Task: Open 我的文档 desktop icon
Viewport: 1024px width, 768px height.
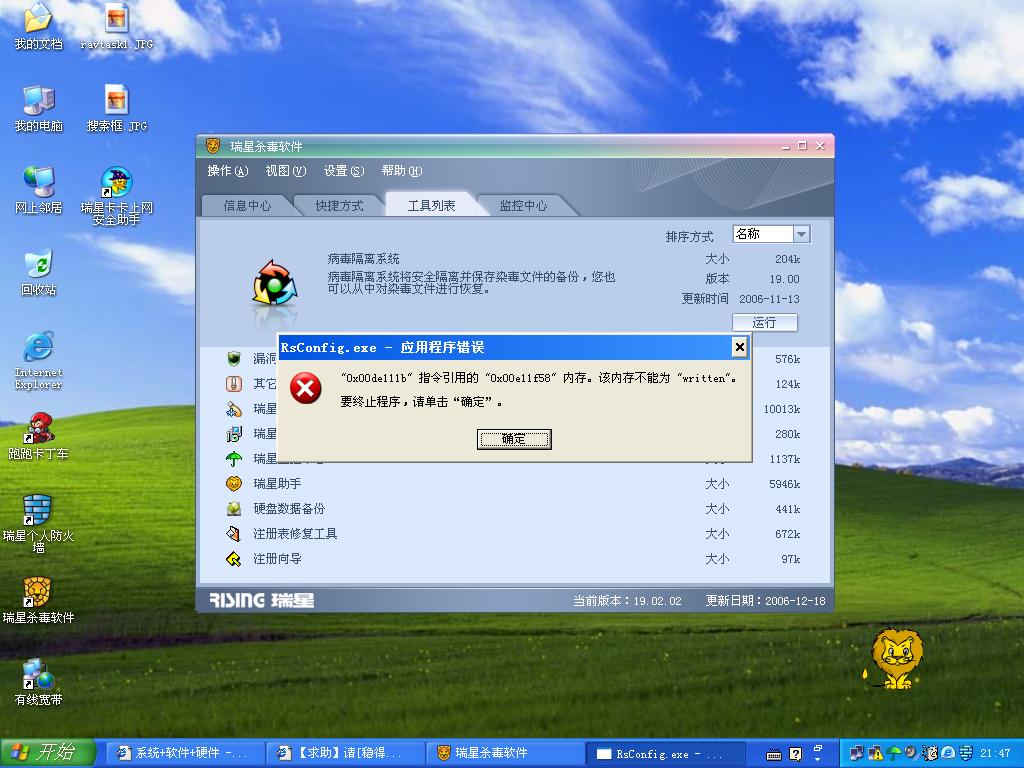Action: pyautogui.click(x=38, y=27)
